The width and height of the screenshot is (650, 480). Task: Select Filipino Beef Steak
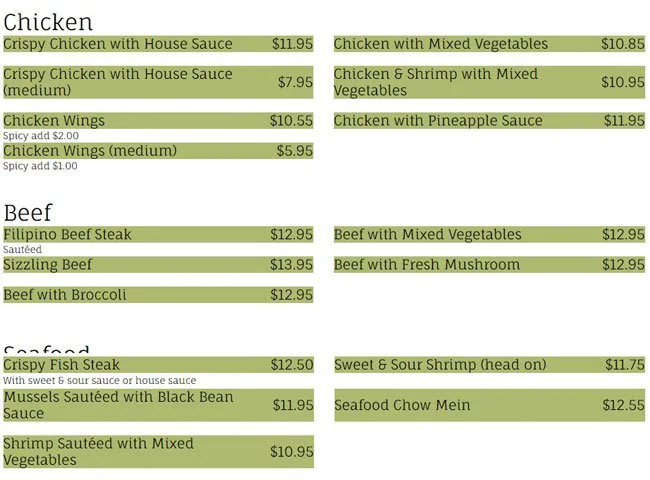158,235
